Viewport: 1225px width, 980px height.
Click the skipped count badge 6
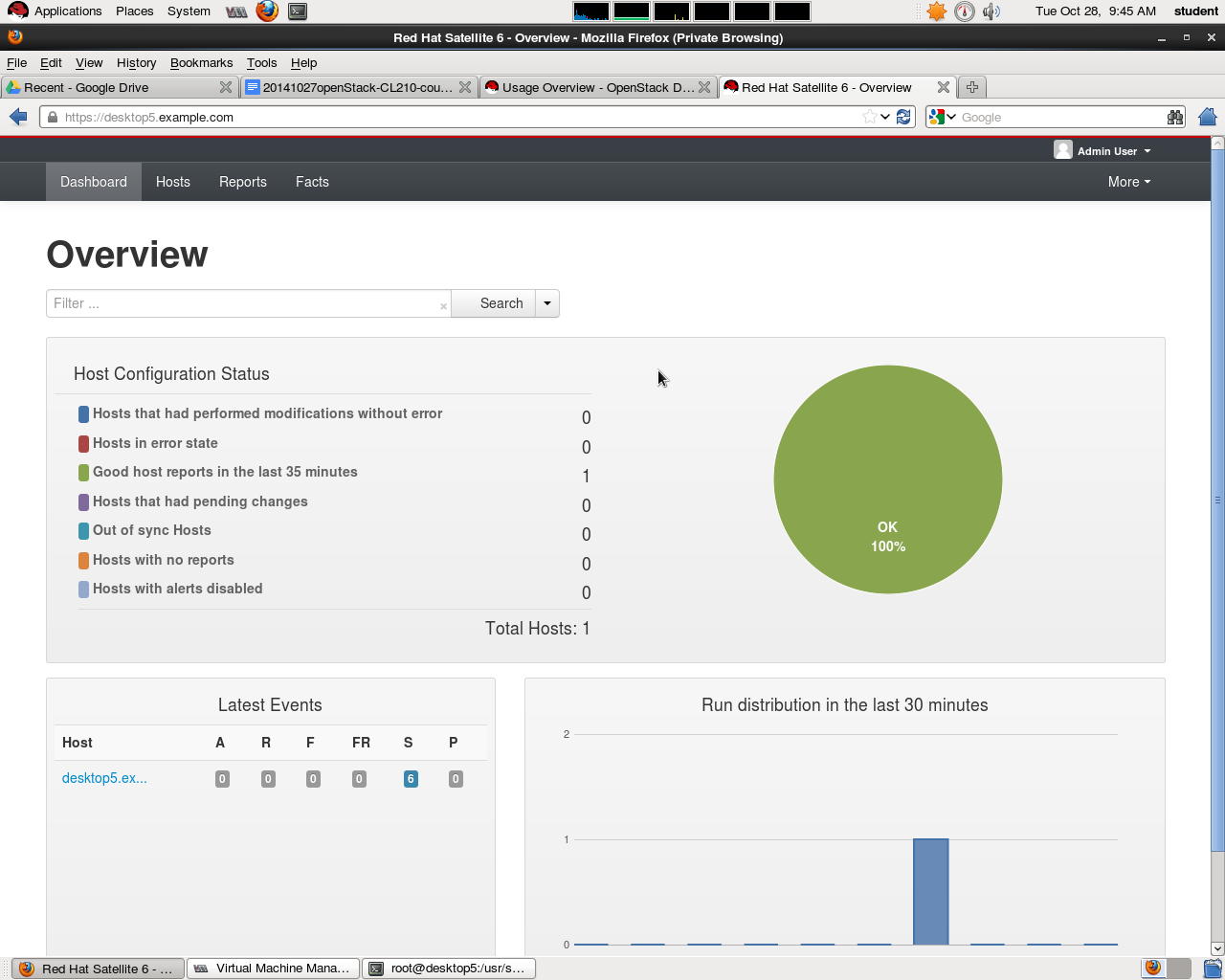click(x=411, y=779)
